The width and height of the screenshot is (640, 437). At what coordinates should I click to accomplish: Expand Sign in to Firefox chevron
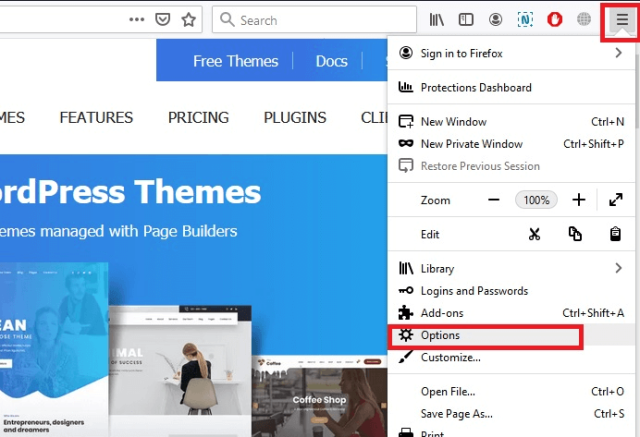click(x=618, y=53)
